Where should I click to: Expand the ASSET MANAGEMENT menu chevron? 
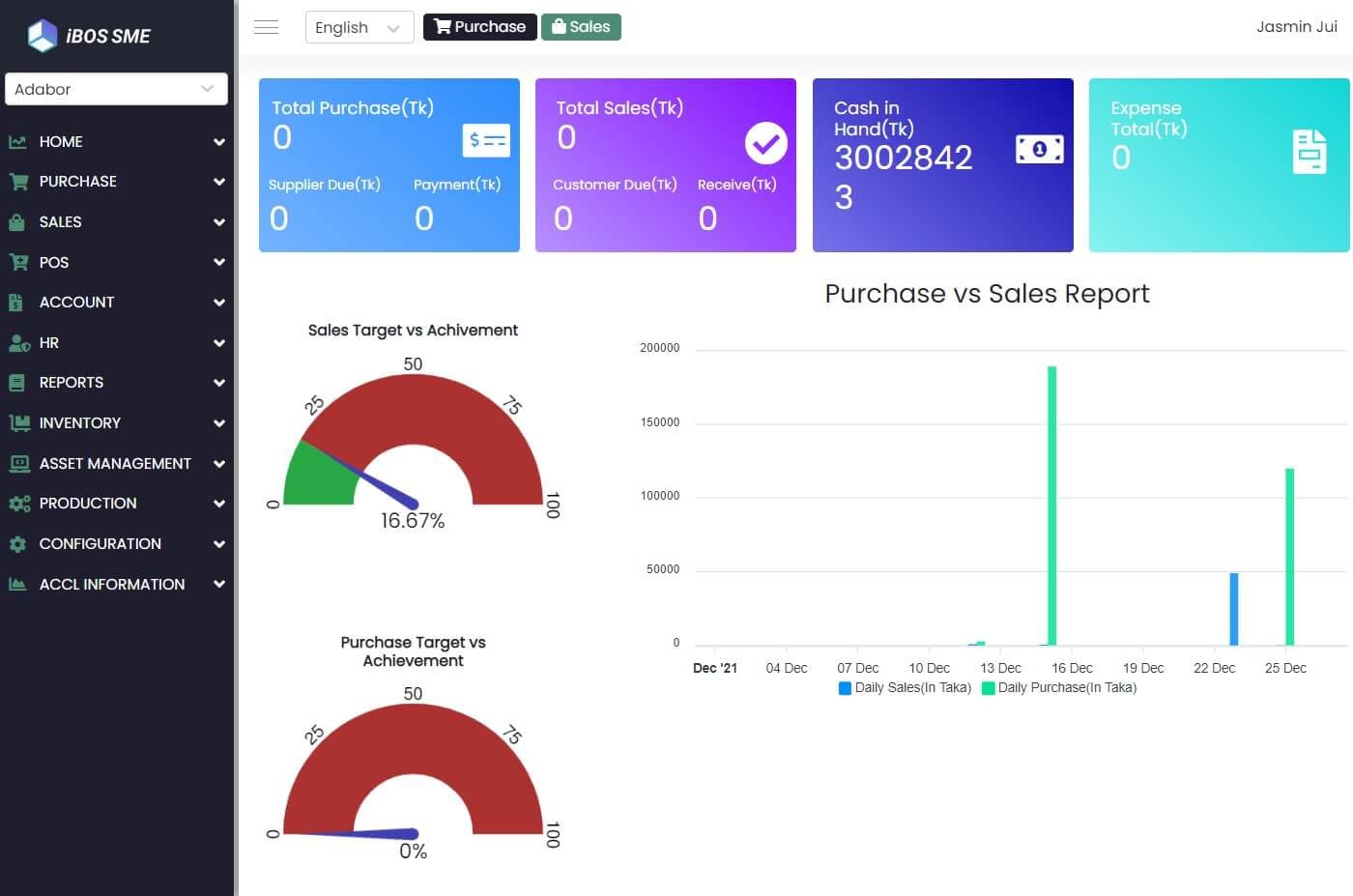click(x=219, y=464)
